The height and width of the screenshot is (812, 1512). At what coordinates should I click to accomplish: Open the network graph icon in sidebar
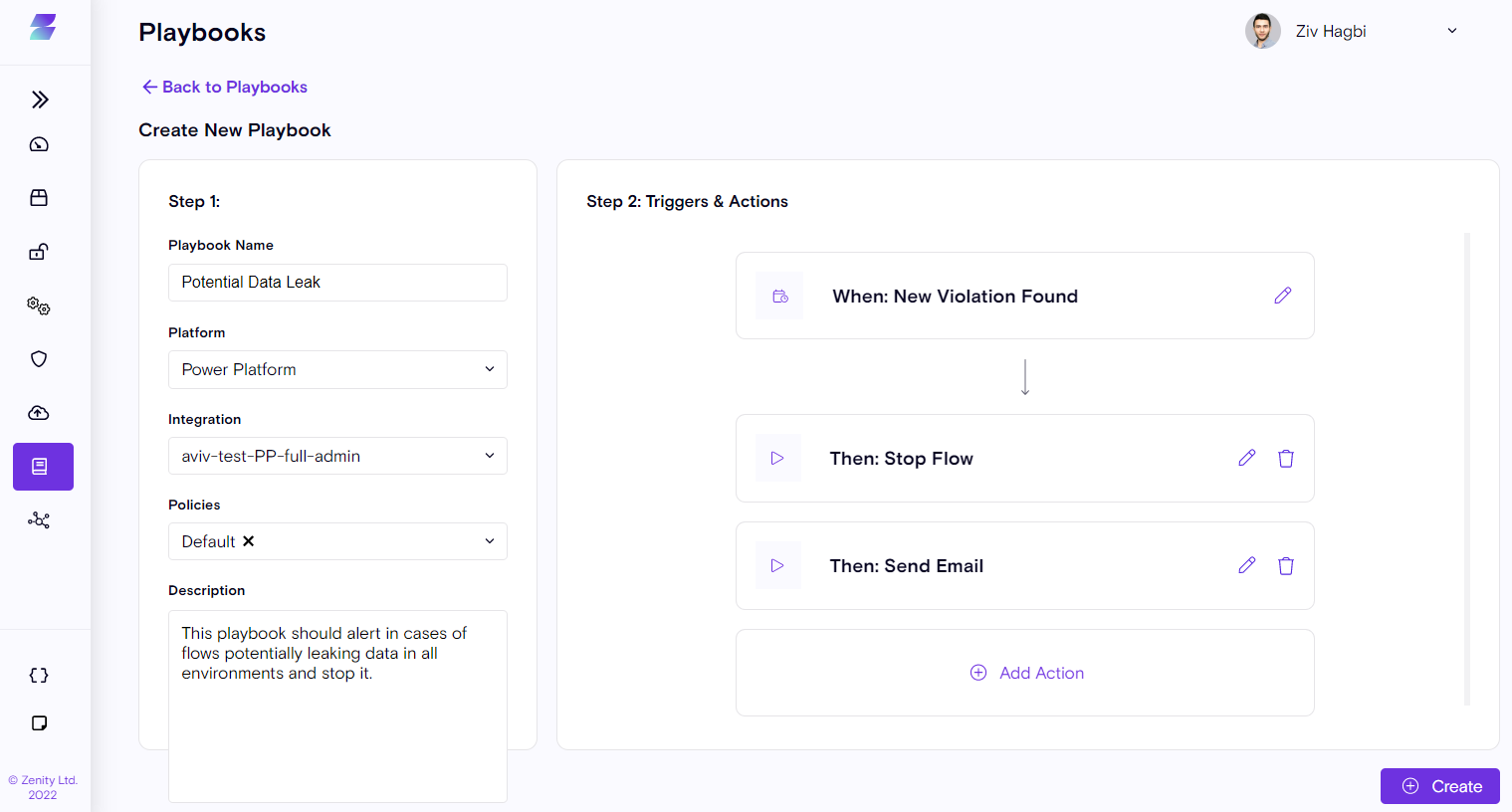click(x=39, y=520)
